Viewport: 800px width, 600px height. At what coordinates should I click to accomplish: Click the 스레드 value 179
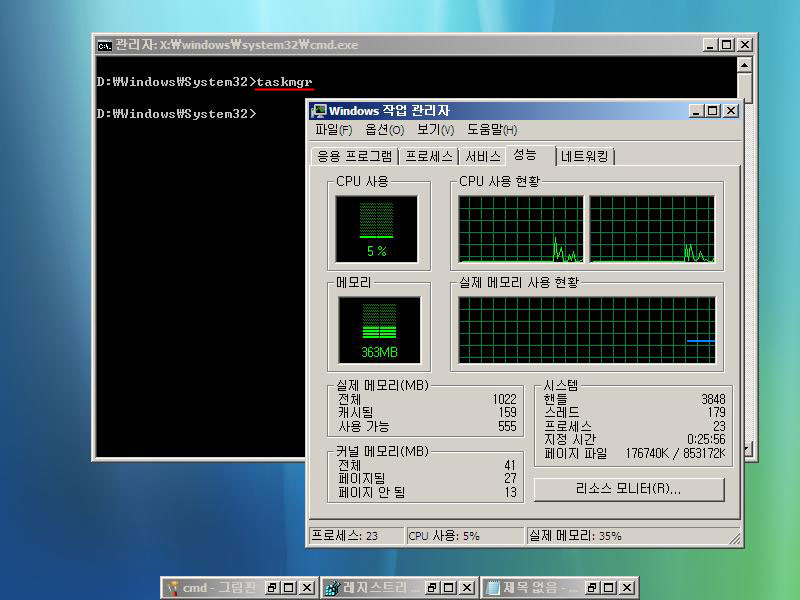coord(716,412)
